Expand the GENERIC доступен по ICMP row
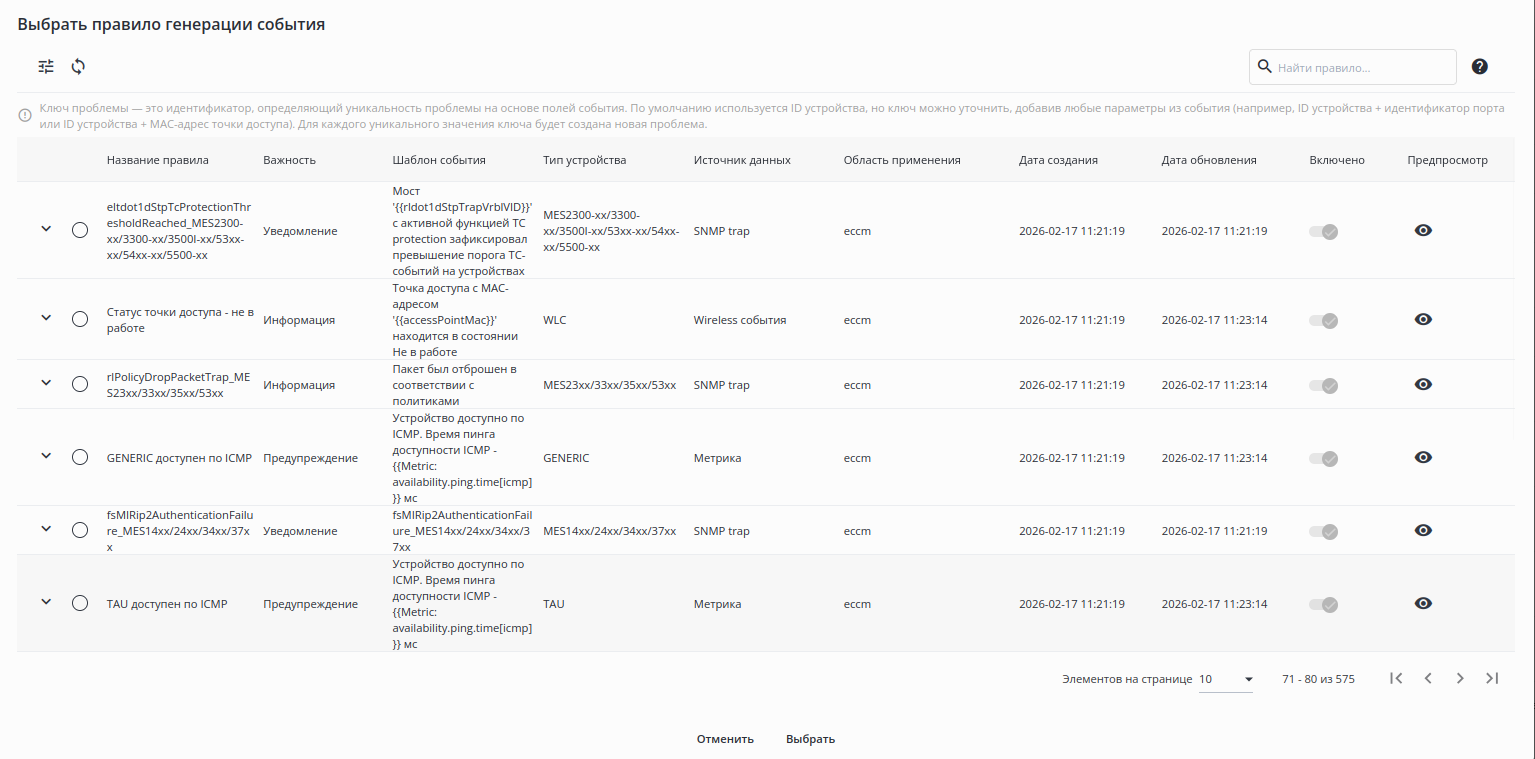Image resolution: width=1535 pixels, height=759 pixels. coord(45,456)
